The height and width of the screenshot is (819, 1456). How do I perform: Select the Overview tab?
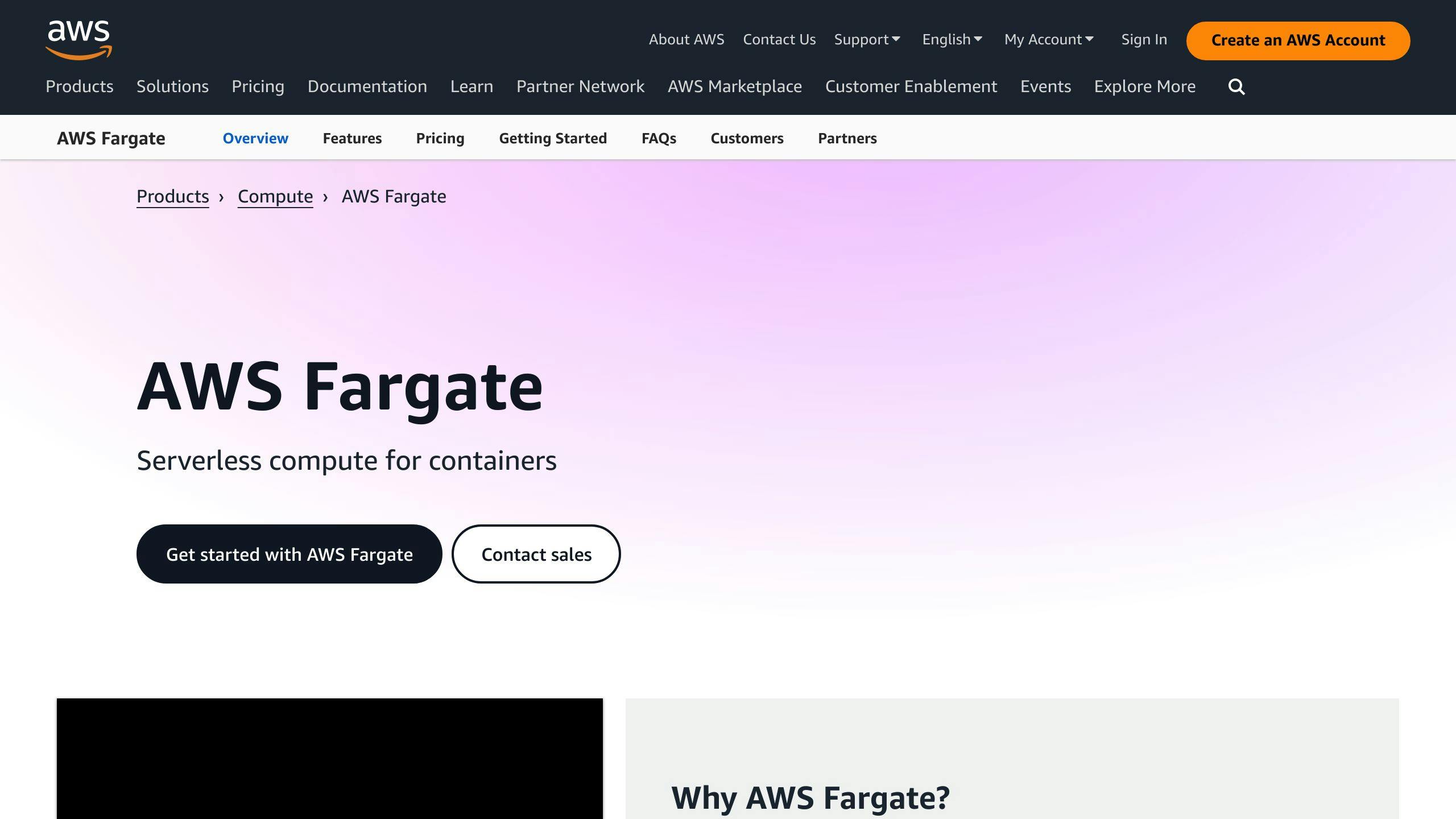pos(255,138)
